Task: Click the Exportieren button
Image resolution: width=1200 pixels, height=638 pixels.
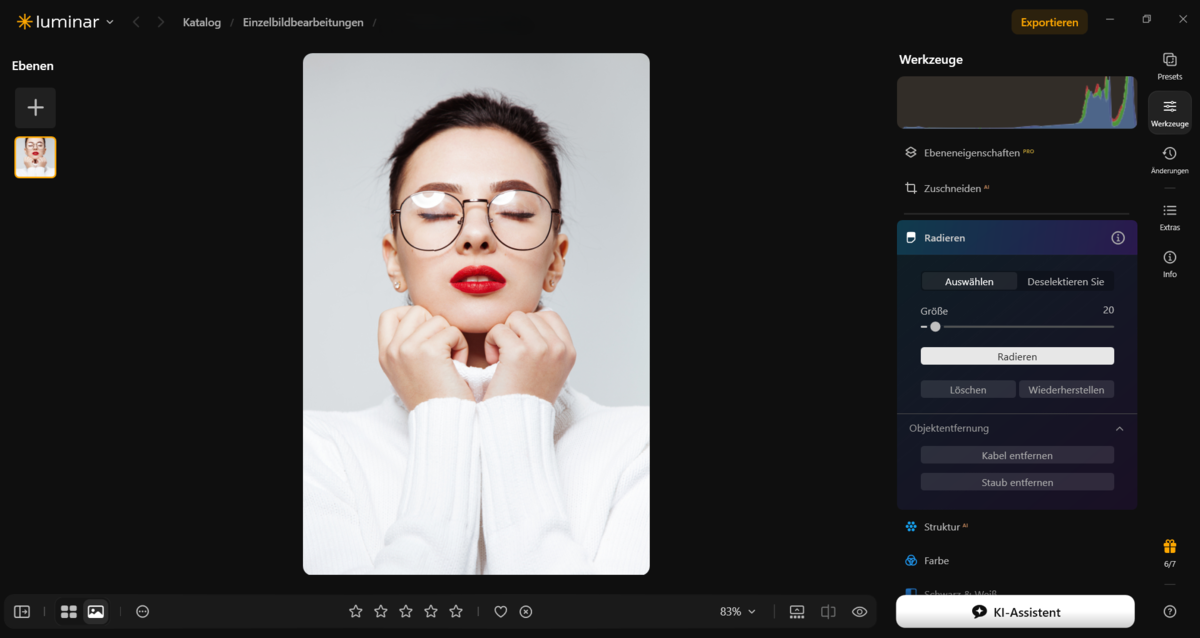Action: [x=1049, y=22]
